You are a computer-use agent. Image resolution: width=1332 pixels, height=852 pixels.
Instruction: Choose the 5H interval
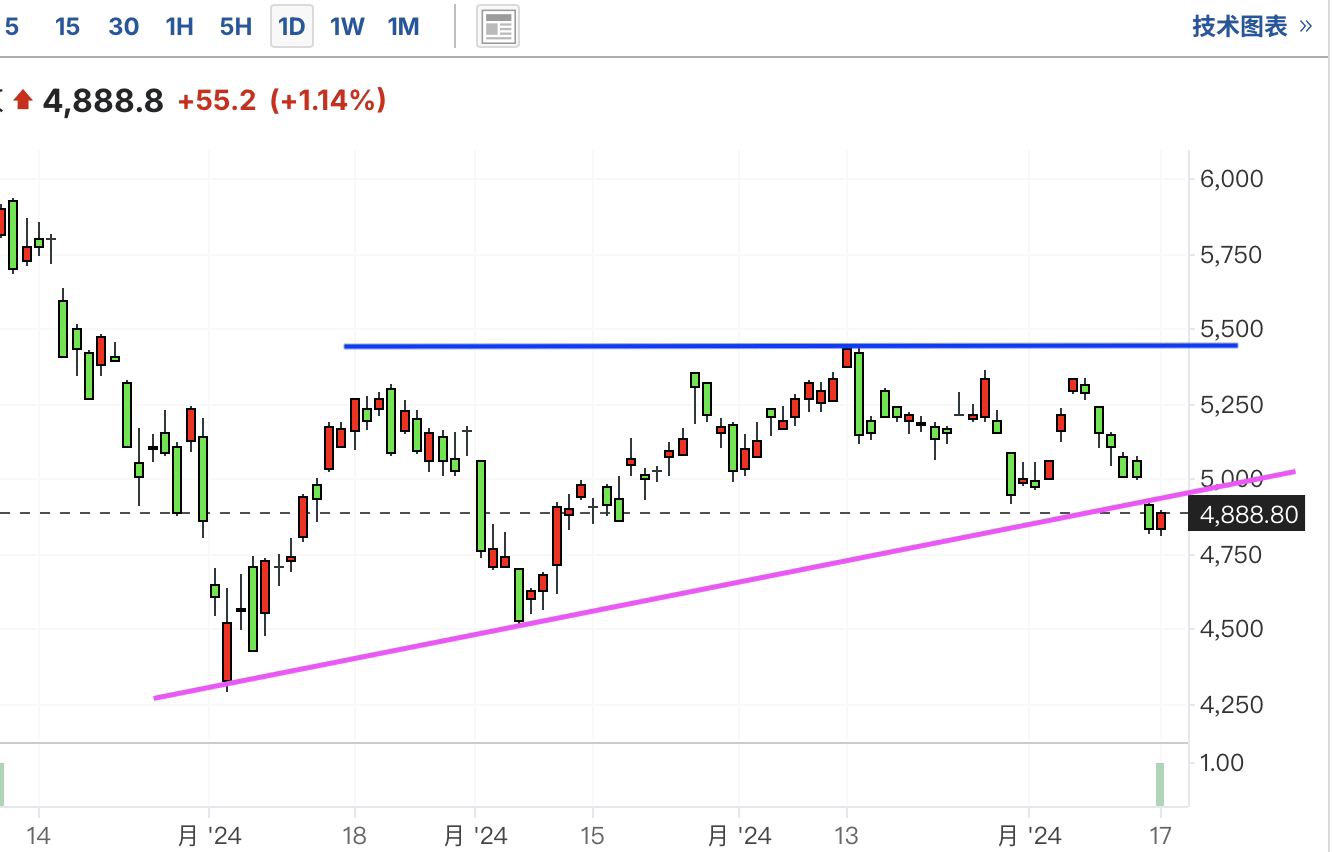[x=236, y=26]
